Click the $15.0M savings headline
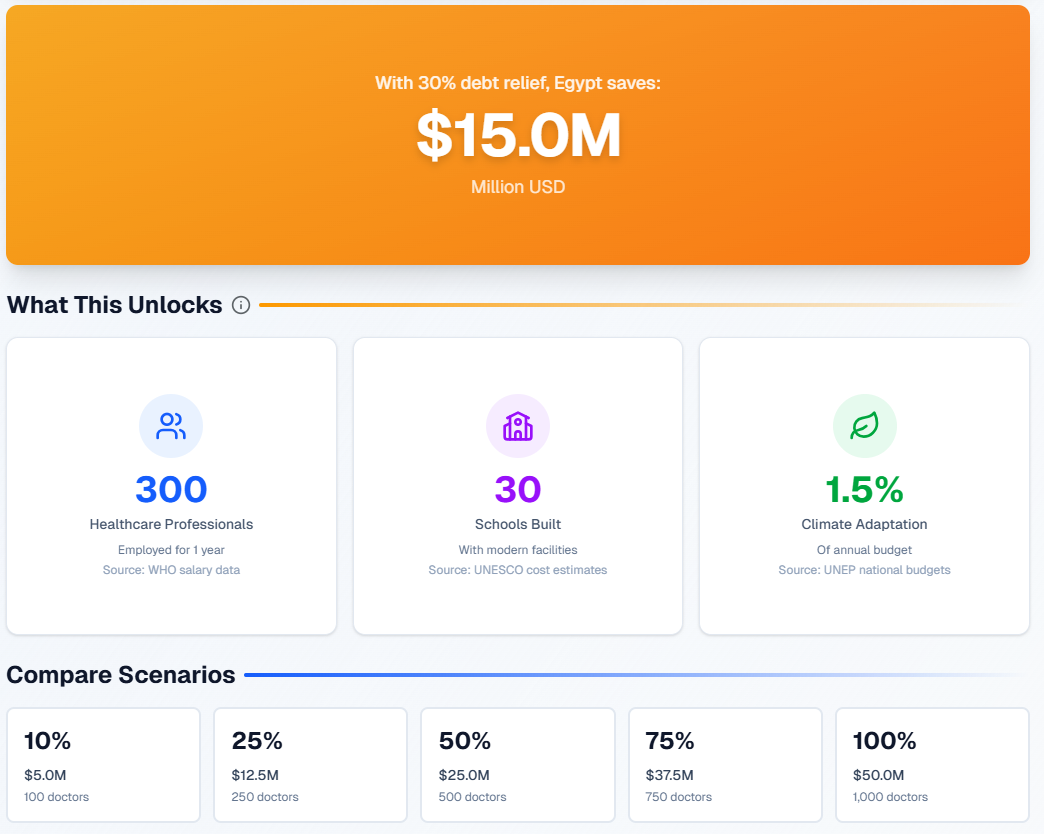The width and height of the screenshot is (1044, 834). click(518, 136)
